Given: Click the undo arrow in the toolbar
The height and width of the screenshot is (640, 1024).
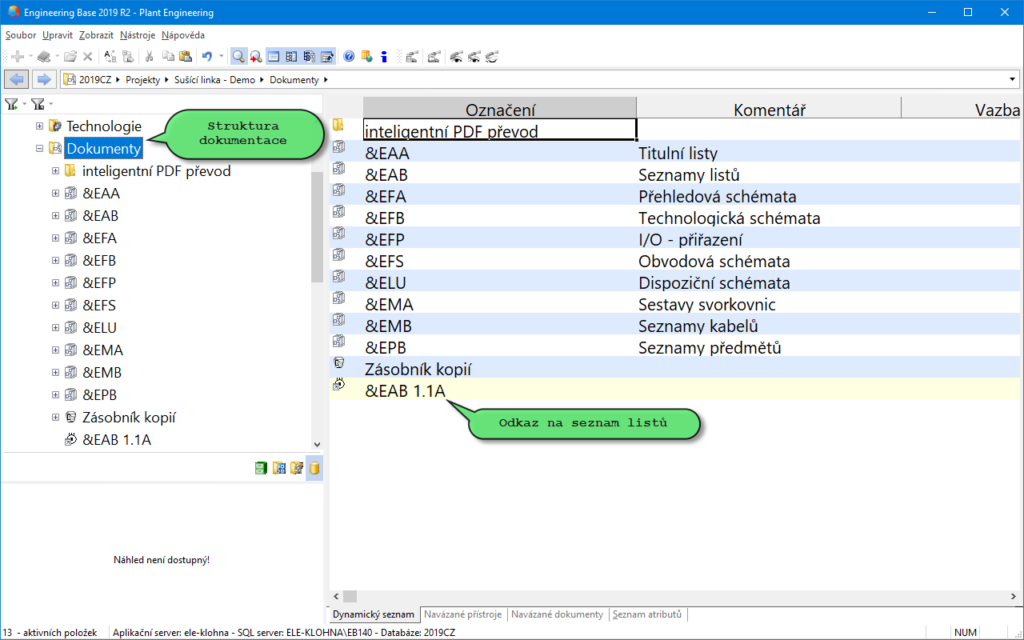Looking at the screenshot, I should coord(208,56).
